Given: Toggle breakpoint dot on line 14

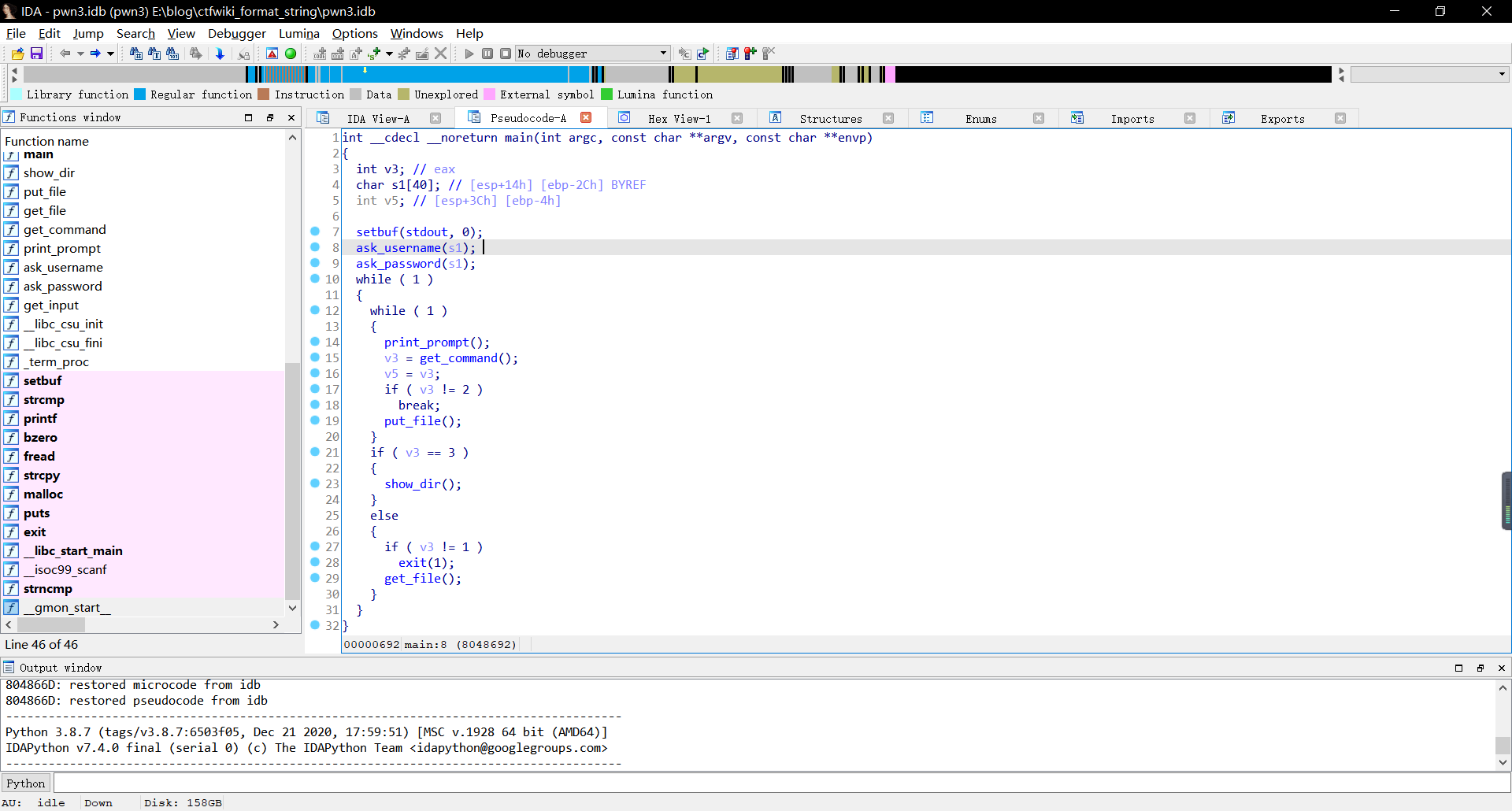Looking at the screenshot, I should tap(315, 342).
